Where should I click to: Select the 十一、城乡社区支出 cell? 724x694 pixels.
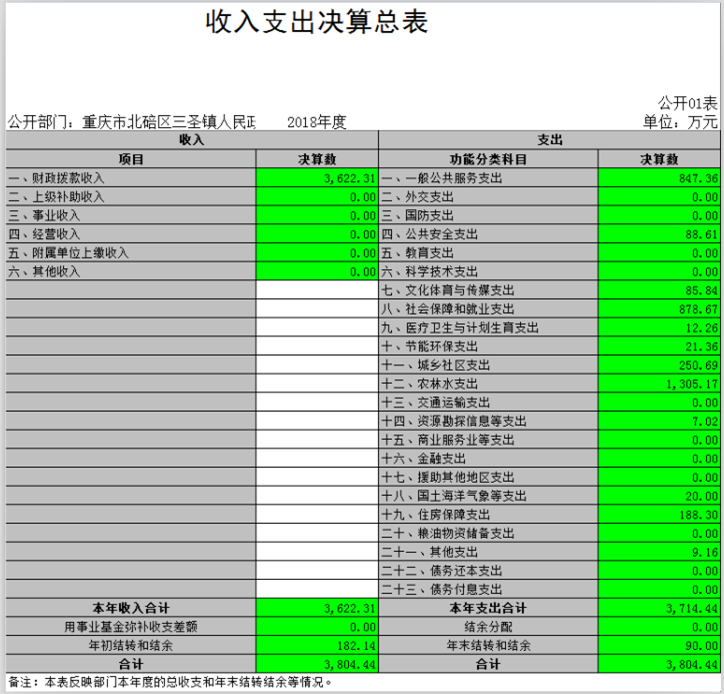tap(488, 365)
